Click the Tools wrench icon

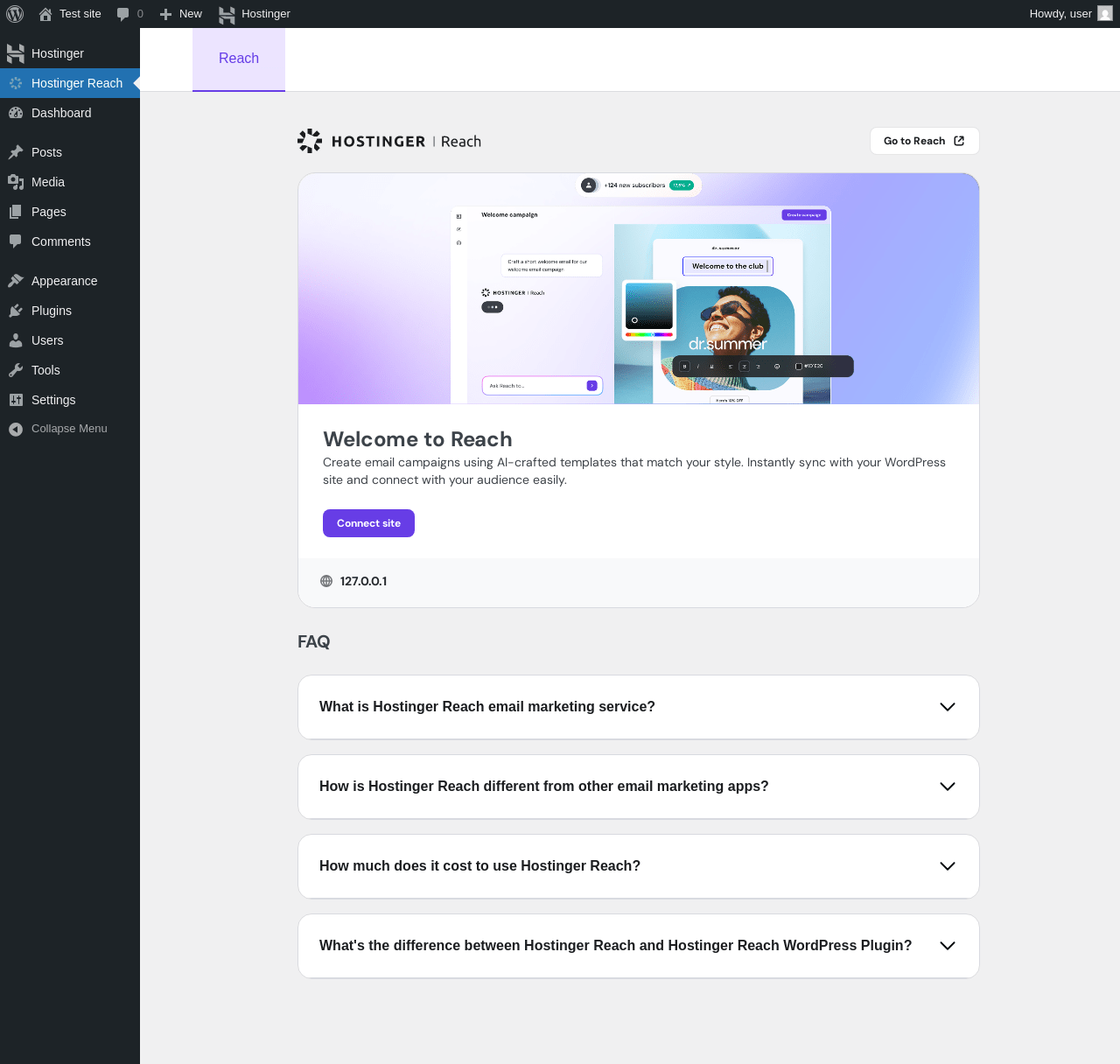16,370
